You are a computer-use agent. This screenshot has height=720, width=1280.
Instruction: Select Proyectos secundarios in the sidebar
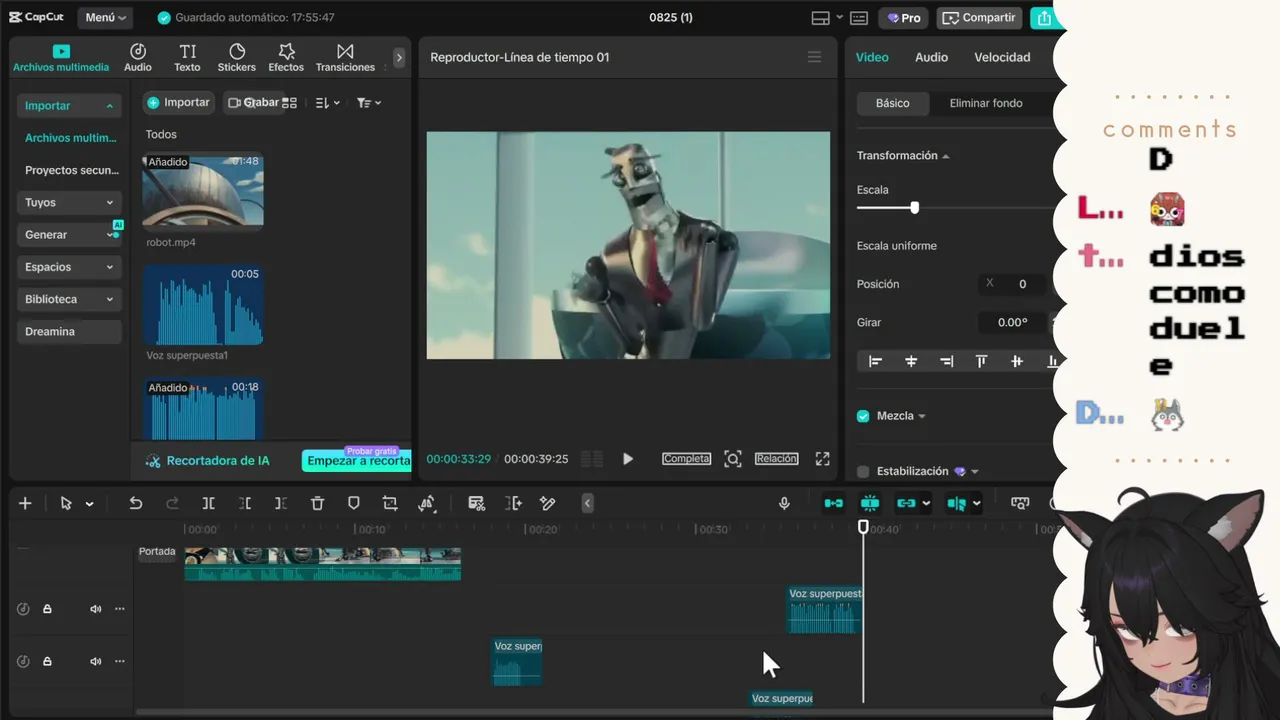(x=72, y=170)
